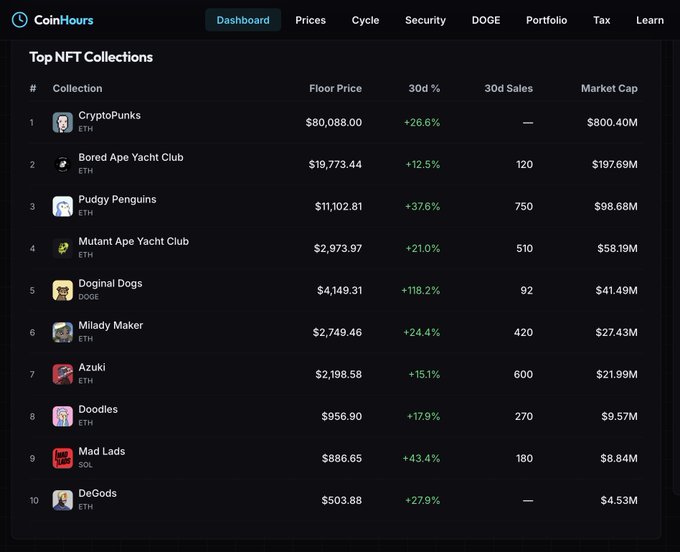
Task: Click the +27.9% change value
Action: [422, 500]
